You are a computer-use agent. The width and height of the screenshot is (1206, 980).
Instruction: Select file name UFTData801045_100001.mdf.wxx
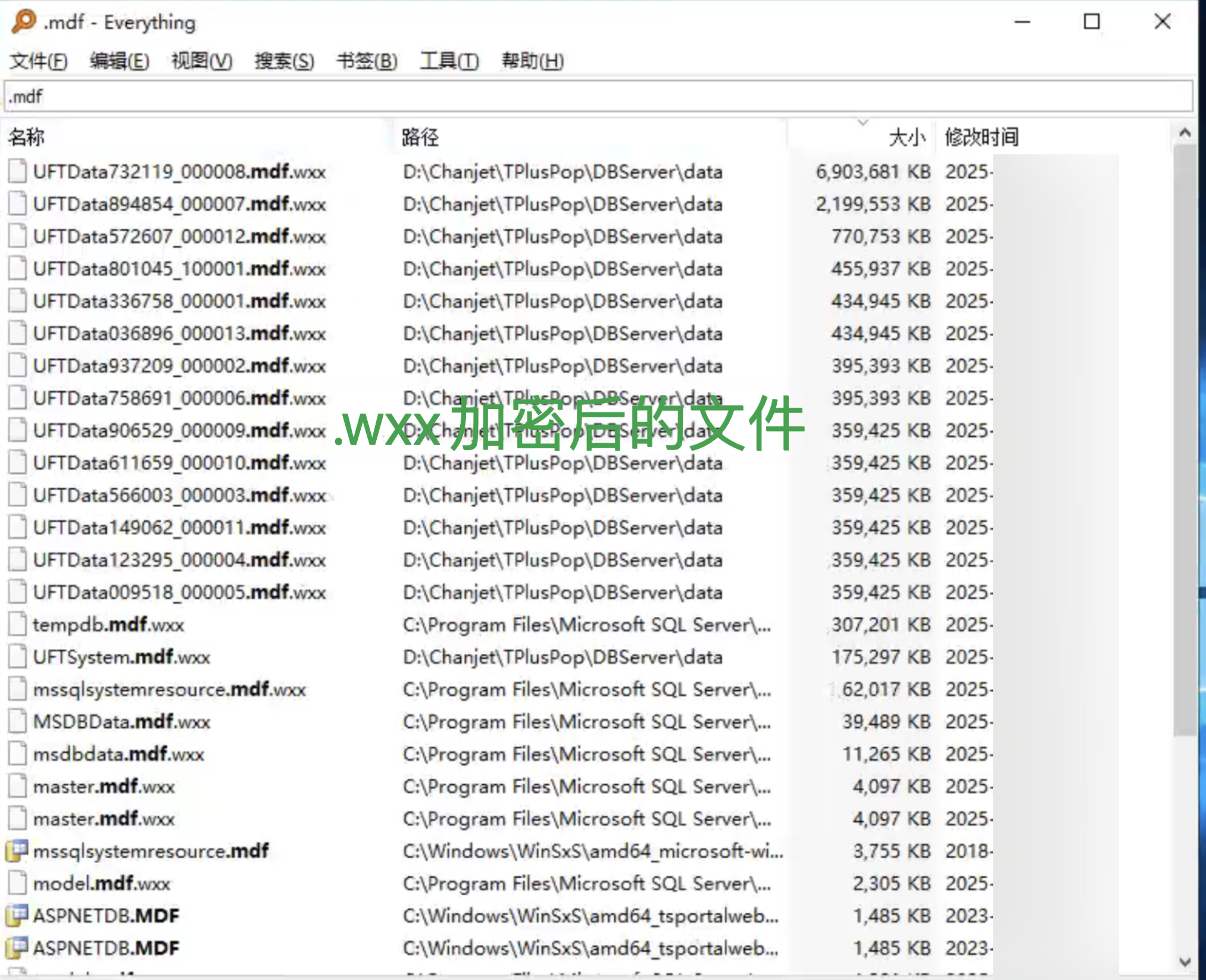point(179,269)
